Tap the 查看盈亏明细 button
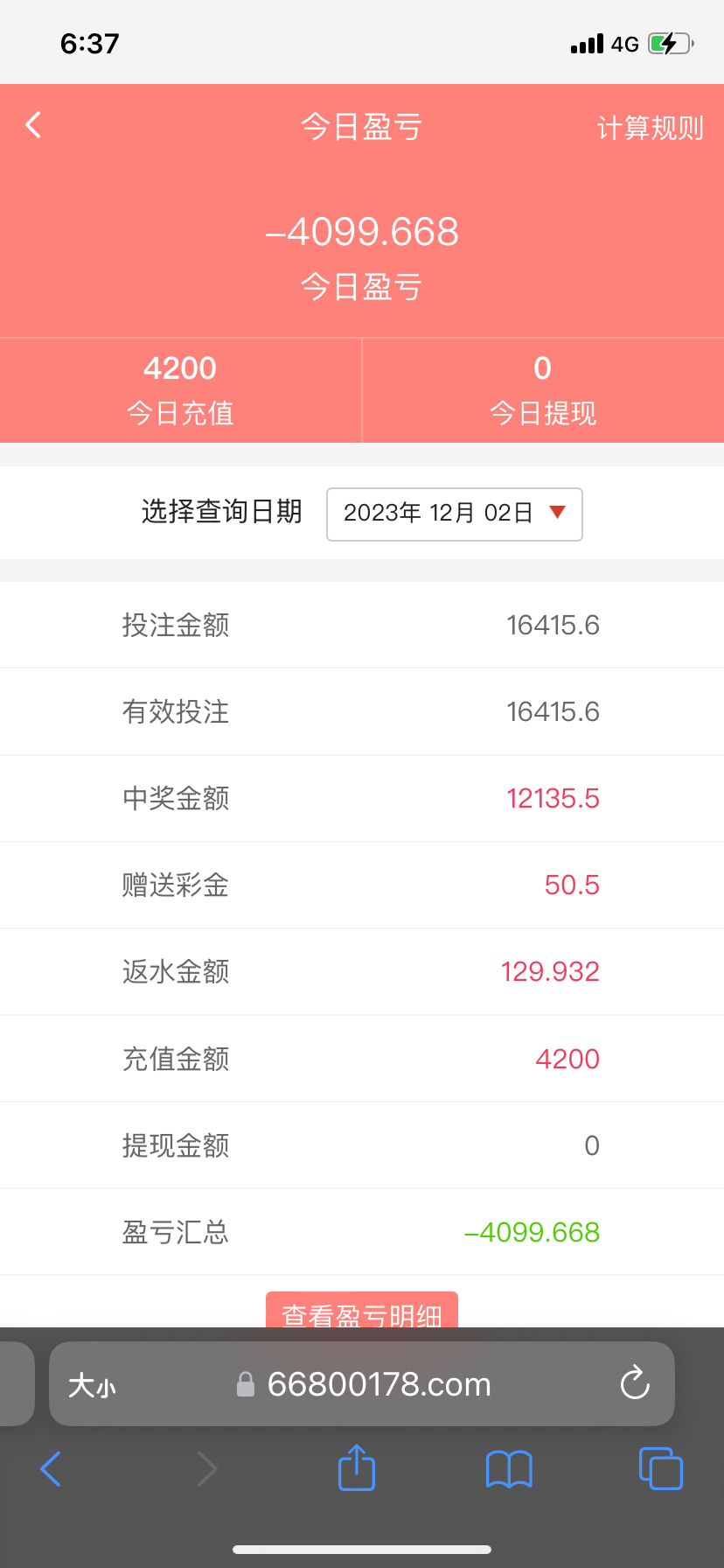Screen dimensions: 724x1568 tap(362, 1312)
